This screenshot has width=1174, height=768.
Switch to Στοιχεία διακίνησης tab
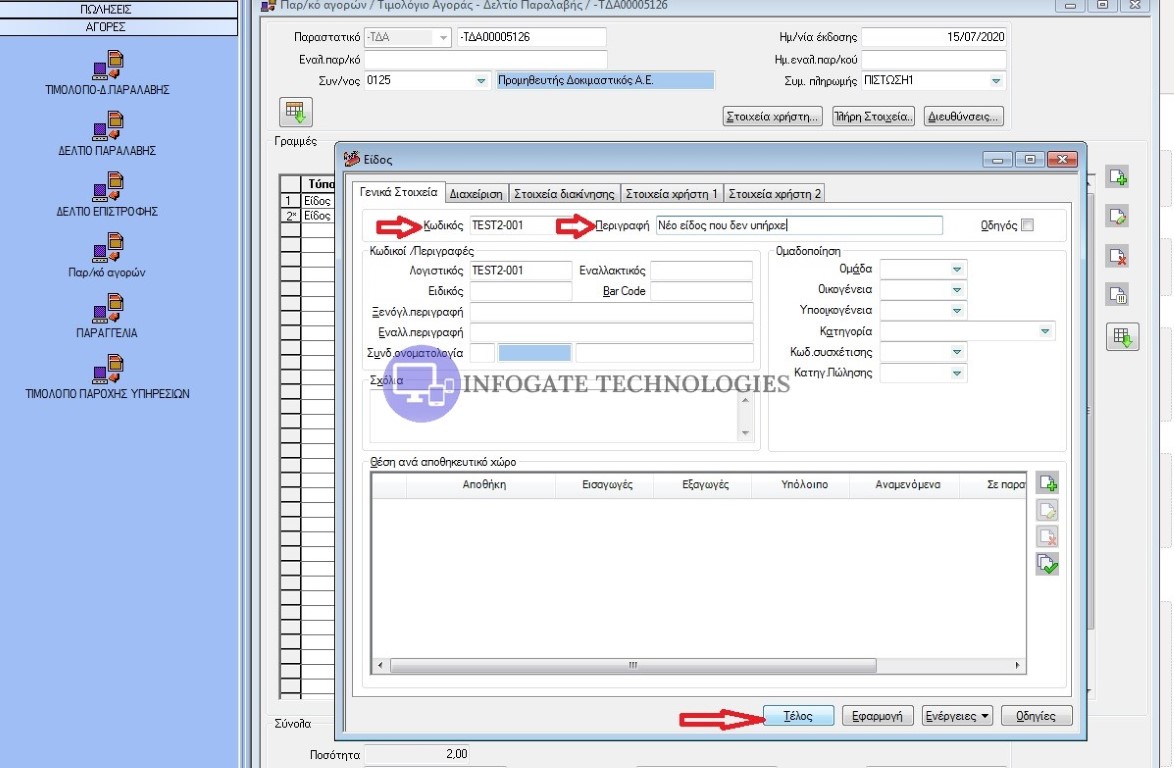[x=565, y=193]
